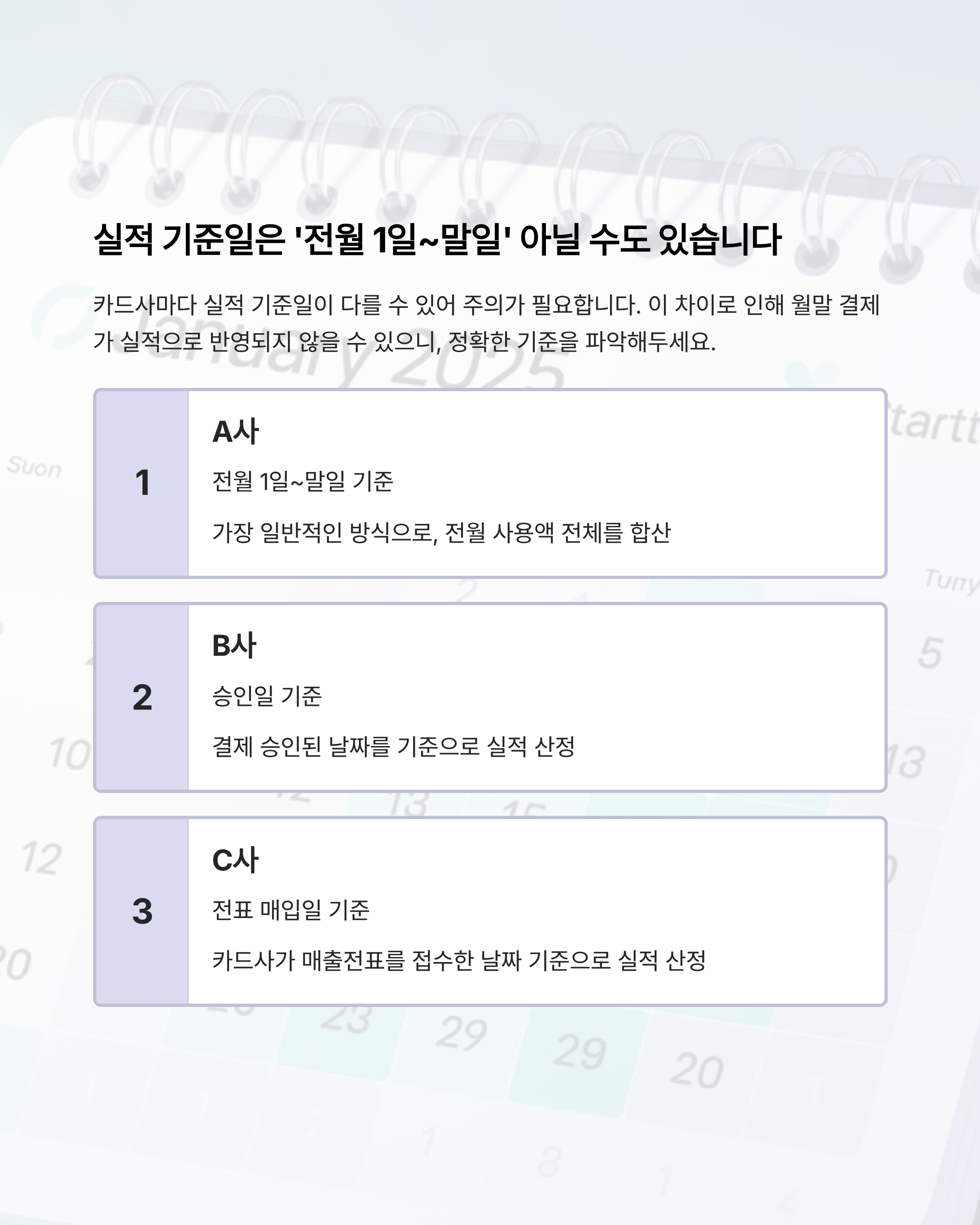Screen dimensions: 980x1225
Task: Click the text 승인일 기준
Action: point(267,695)
